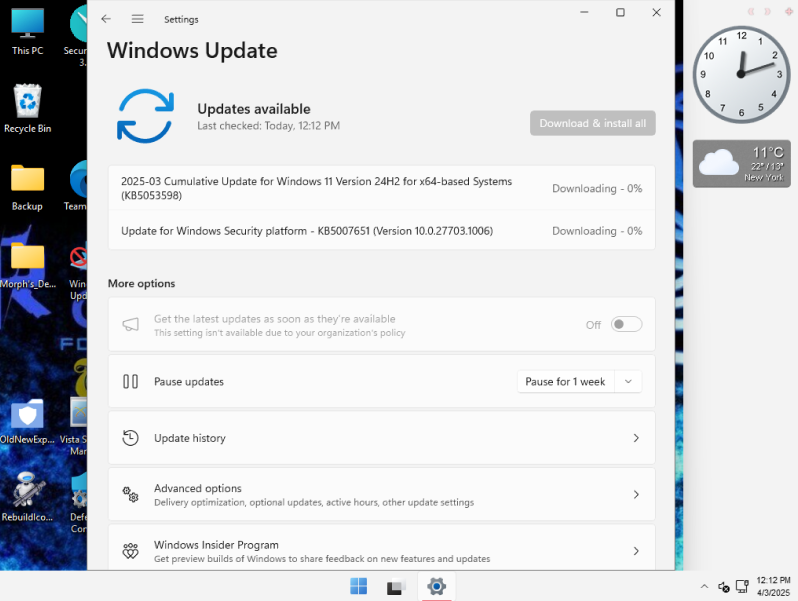Expand Advanced options via its chevron
Viewport: 798px width, 601px height.
[636, 494]
